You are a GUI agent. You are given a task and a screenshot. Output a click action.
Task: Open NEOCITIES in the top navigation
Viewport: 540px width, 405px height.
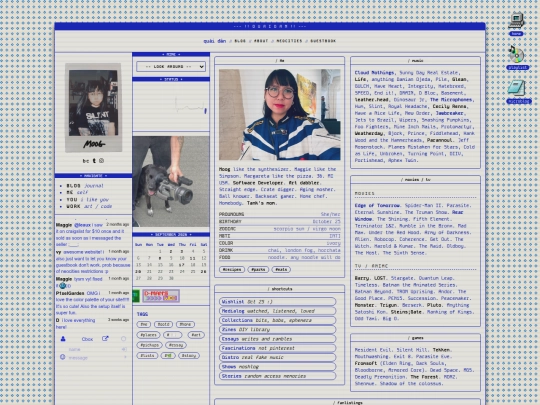(x=289, y=41)
